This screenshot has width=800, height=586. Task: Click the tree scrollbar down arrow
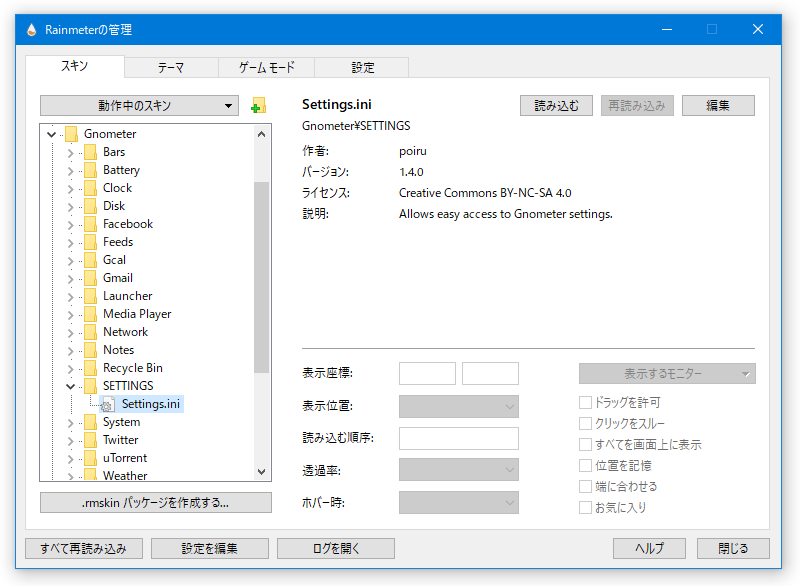(x=261, y=472)
